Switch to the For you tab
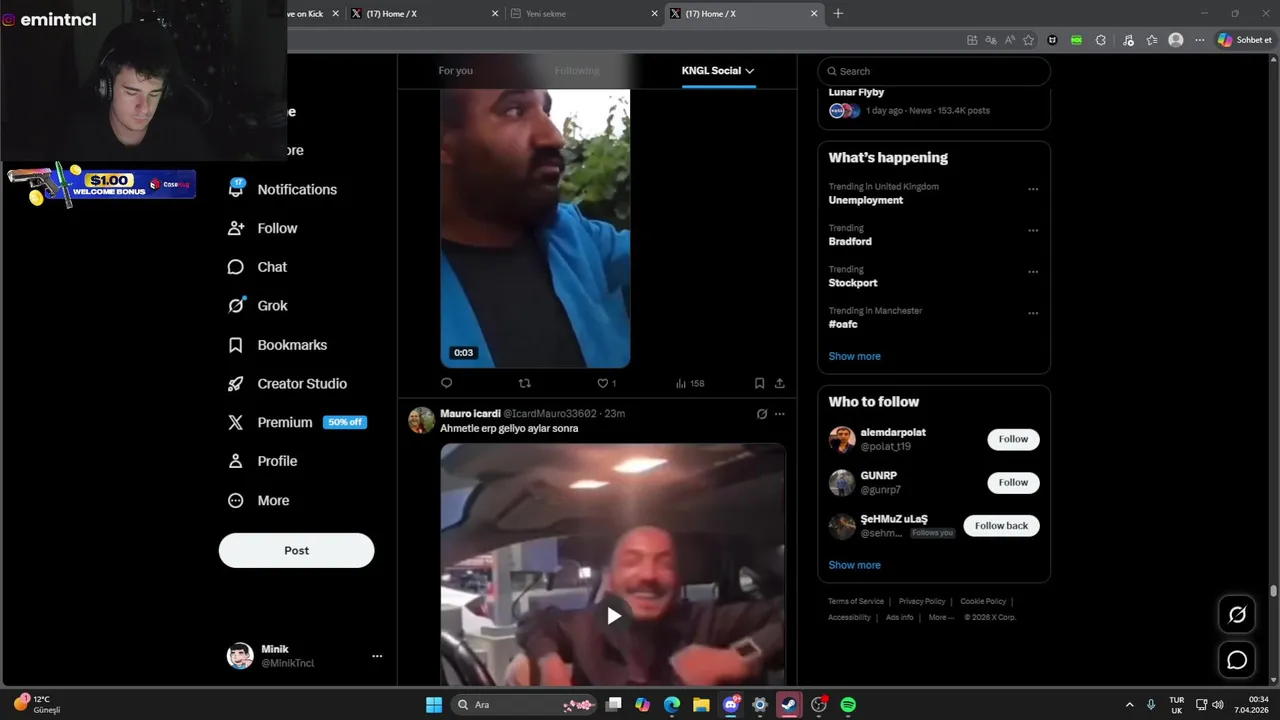This screenshot has width=1280, height=720. tap(455, 71)
